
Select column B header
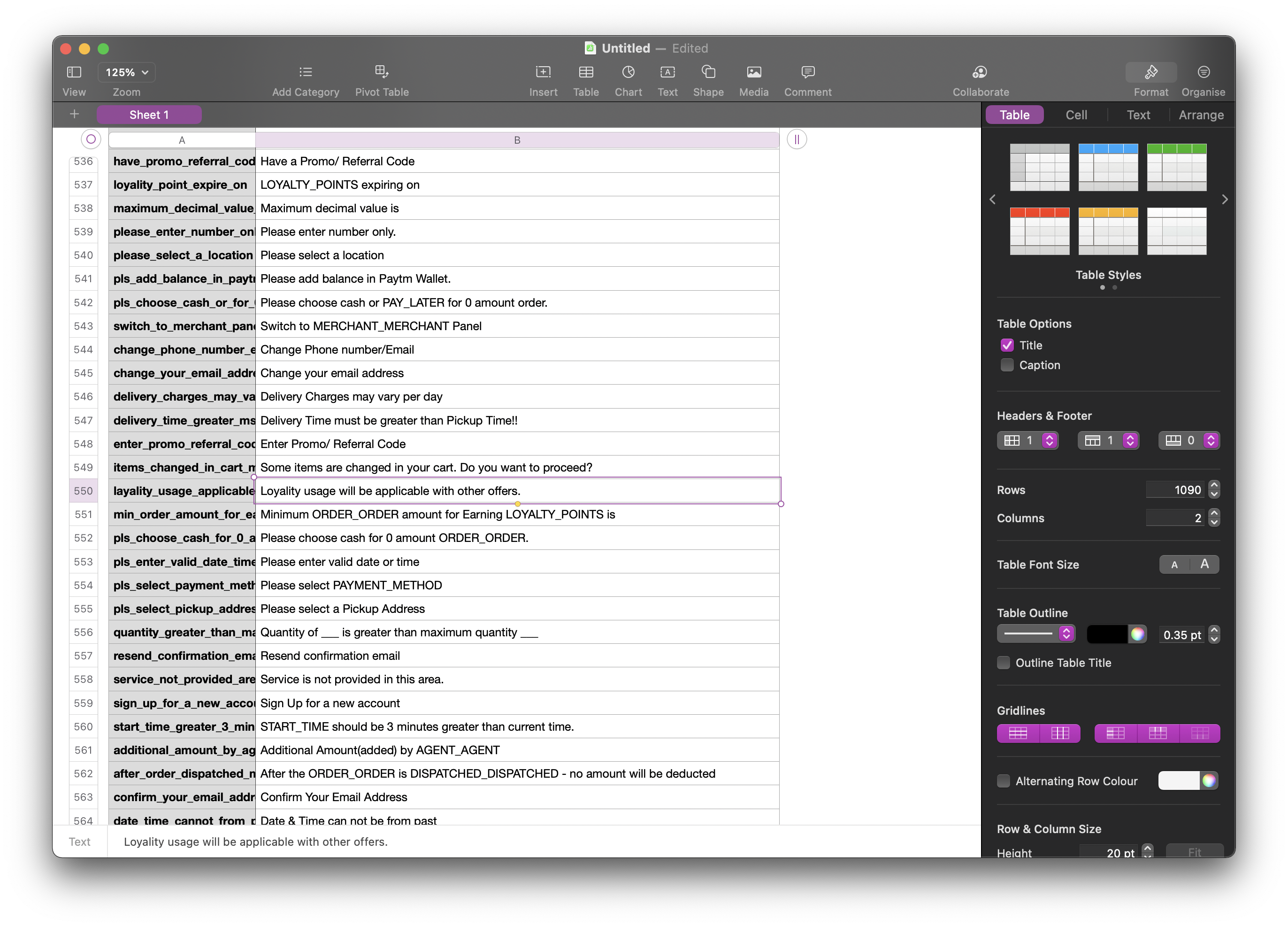coord(517,140)
